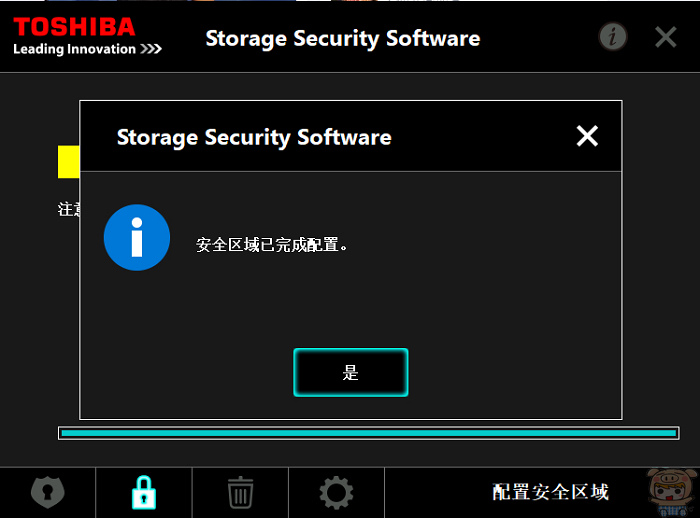
Task: Click the Leading Innovation arrows tagline
Action: coord(87,49)
